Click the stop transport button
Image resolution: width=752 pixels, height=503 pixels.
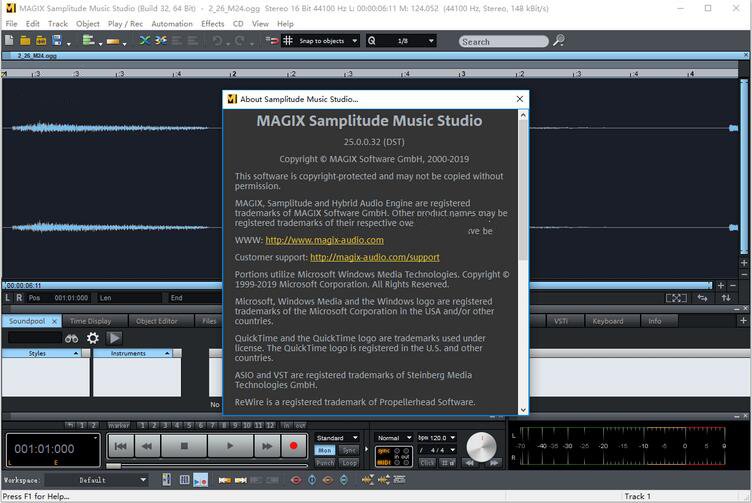tap(184, 446)
